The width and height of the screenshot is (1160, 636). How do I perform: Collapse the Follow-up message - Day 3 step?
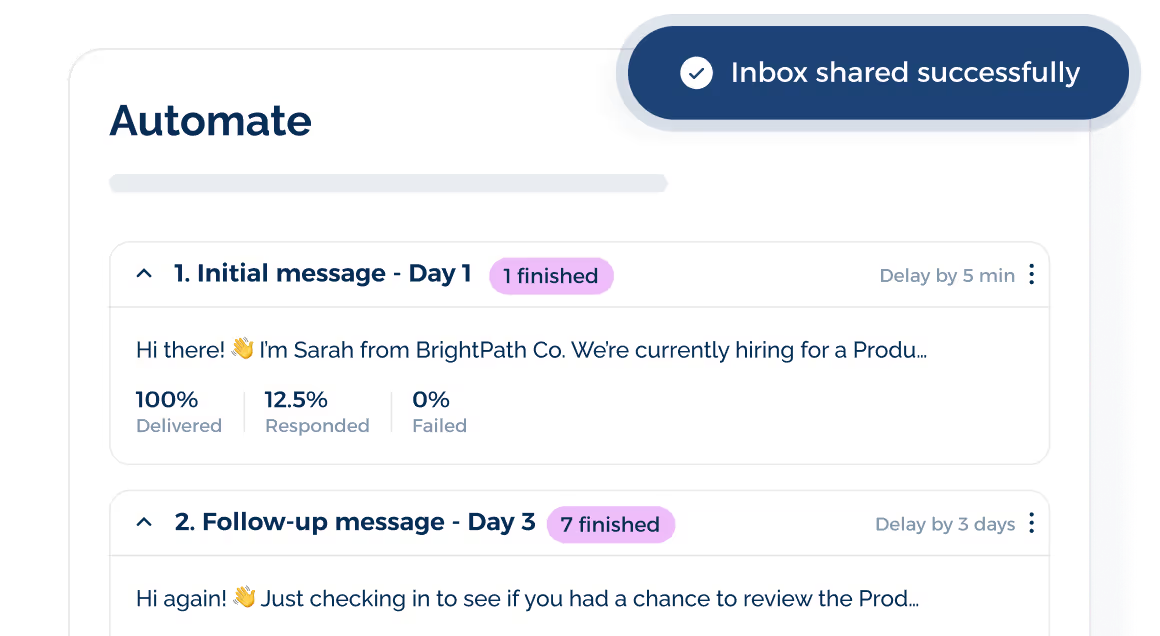click(143, 520)
